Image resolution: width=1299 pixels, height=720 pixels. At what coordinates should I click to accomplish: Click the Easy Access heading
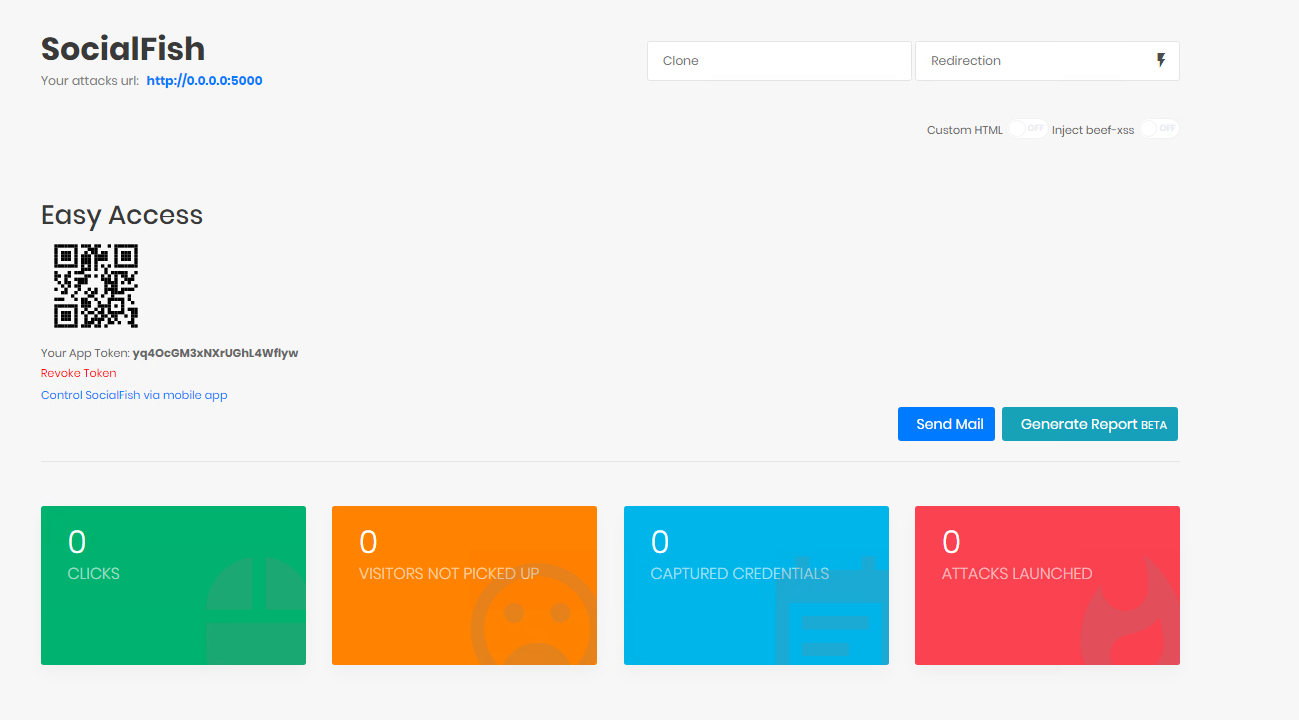(122, 215)
